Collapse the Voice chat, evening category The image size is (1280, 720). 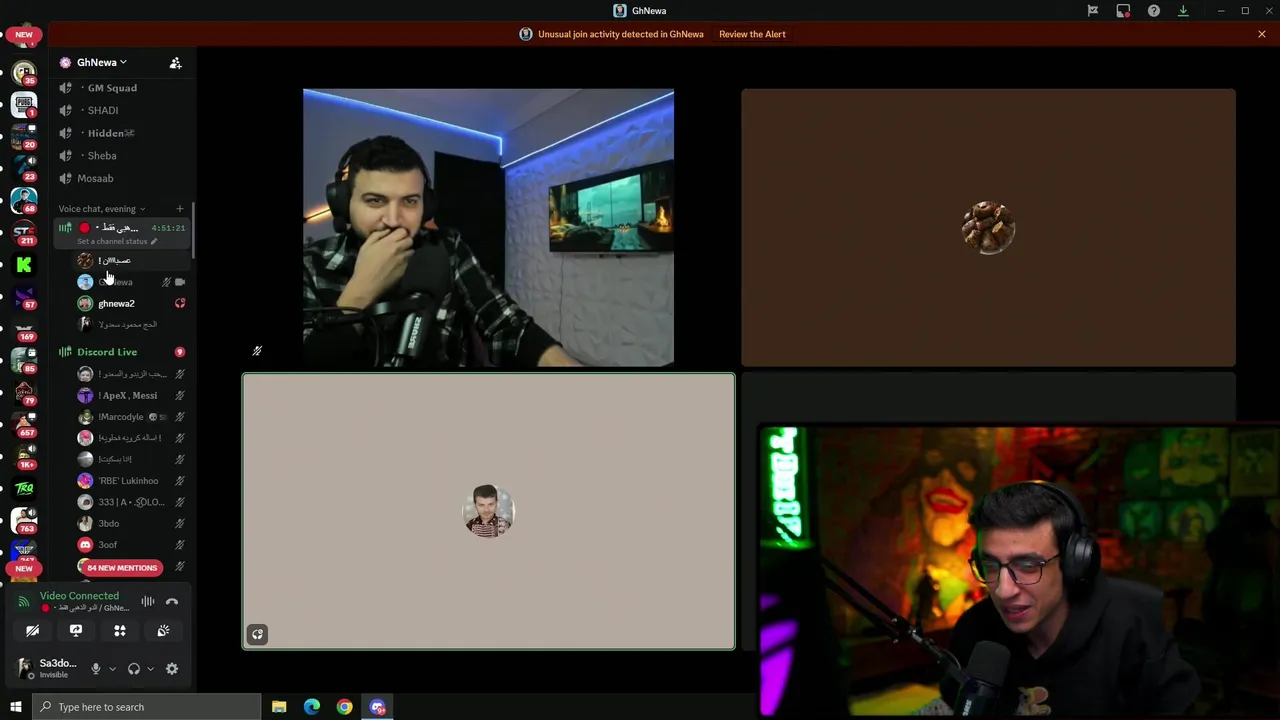(101, 209)
